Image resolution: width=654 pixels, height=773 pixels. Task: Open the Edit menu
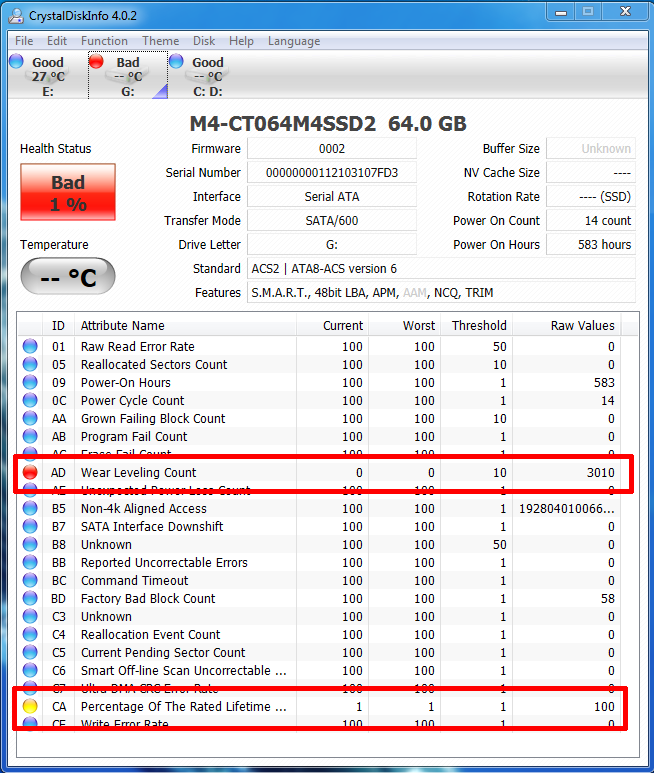point(57,41)
